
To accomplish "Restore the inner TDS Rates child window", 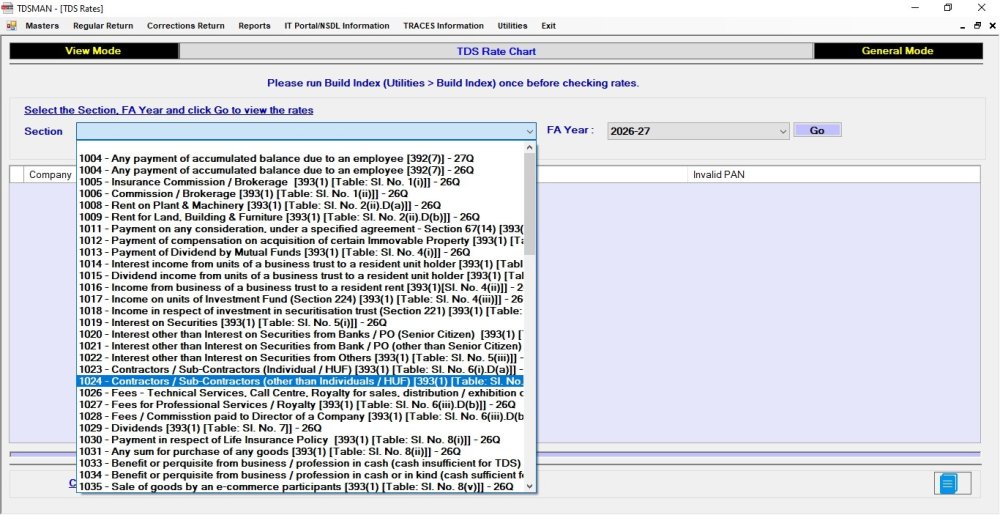I will coord(977,26).
